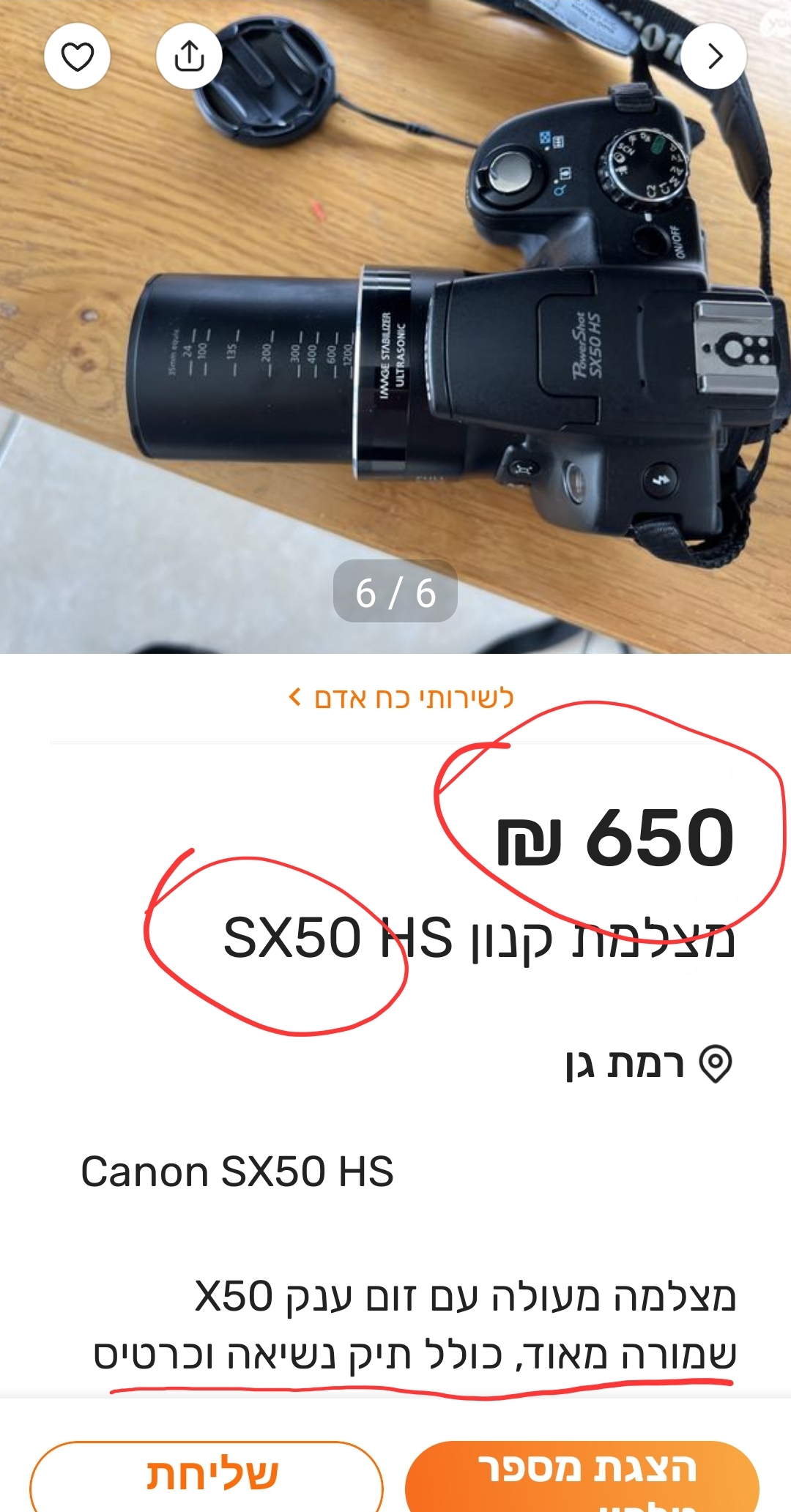Image resolution: width=791 pixels, height=1512 pixels.
Task: Go to next photo with right arrow
Action: (x=714, y=56)
